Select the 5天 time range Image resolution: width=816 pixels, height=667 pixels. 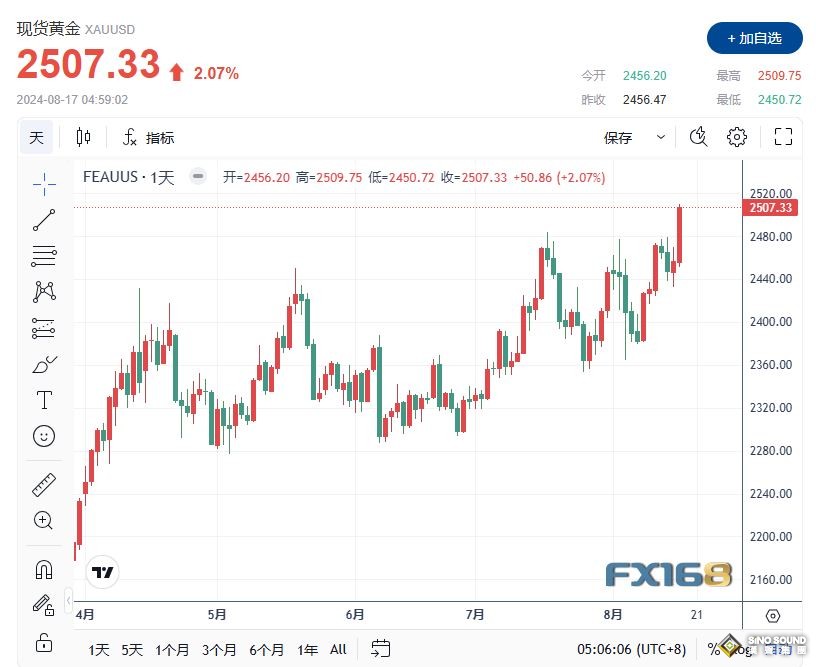[132, 650]
